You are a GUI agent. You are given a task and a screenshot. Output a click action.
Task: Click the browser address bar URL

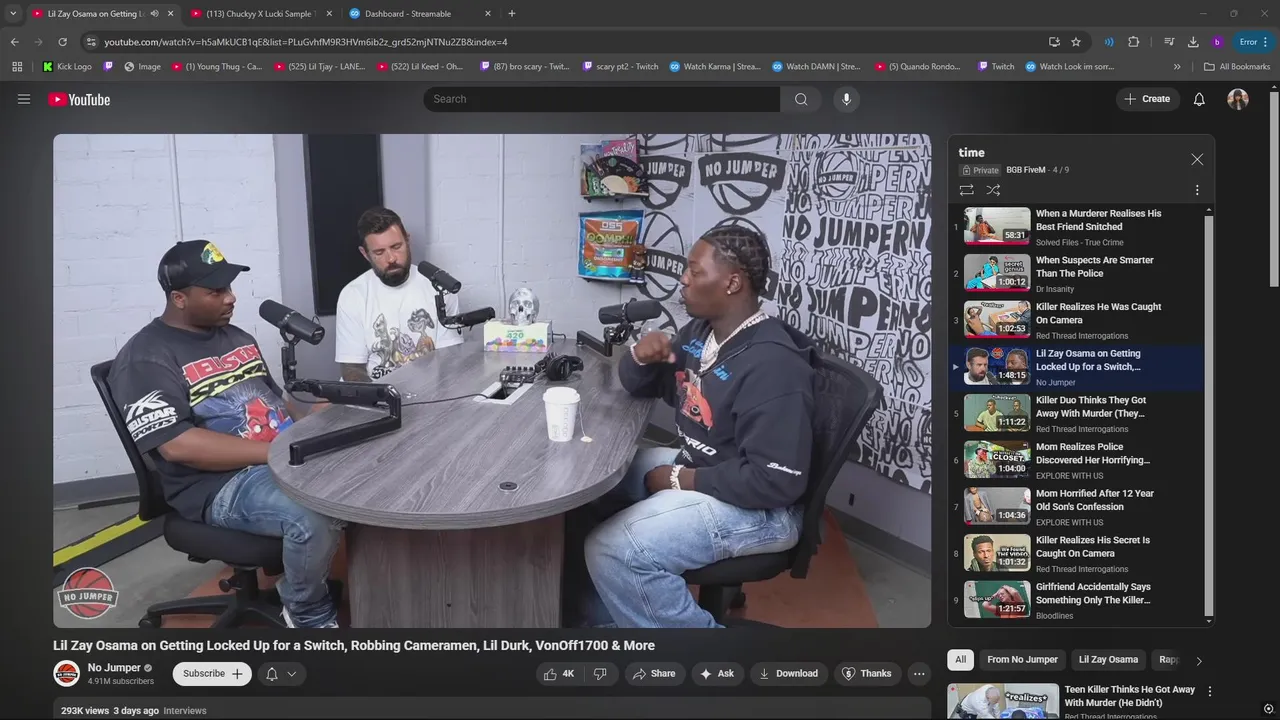(x=306, y=42)
